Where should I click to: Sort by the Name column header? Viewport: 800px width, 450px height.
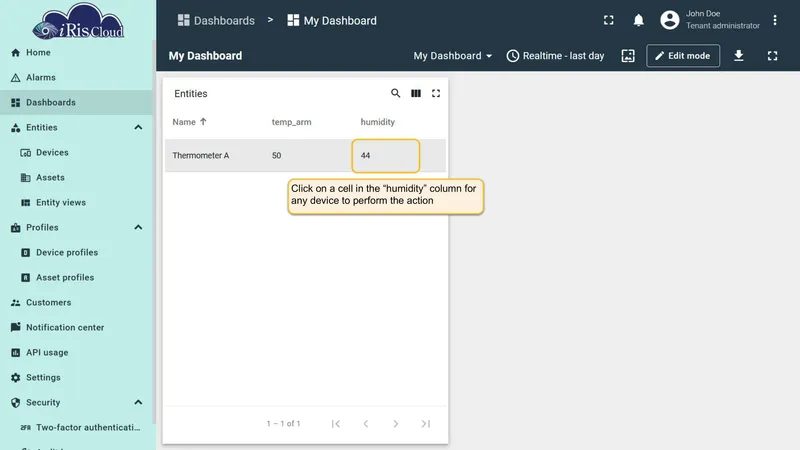point(189,122)
